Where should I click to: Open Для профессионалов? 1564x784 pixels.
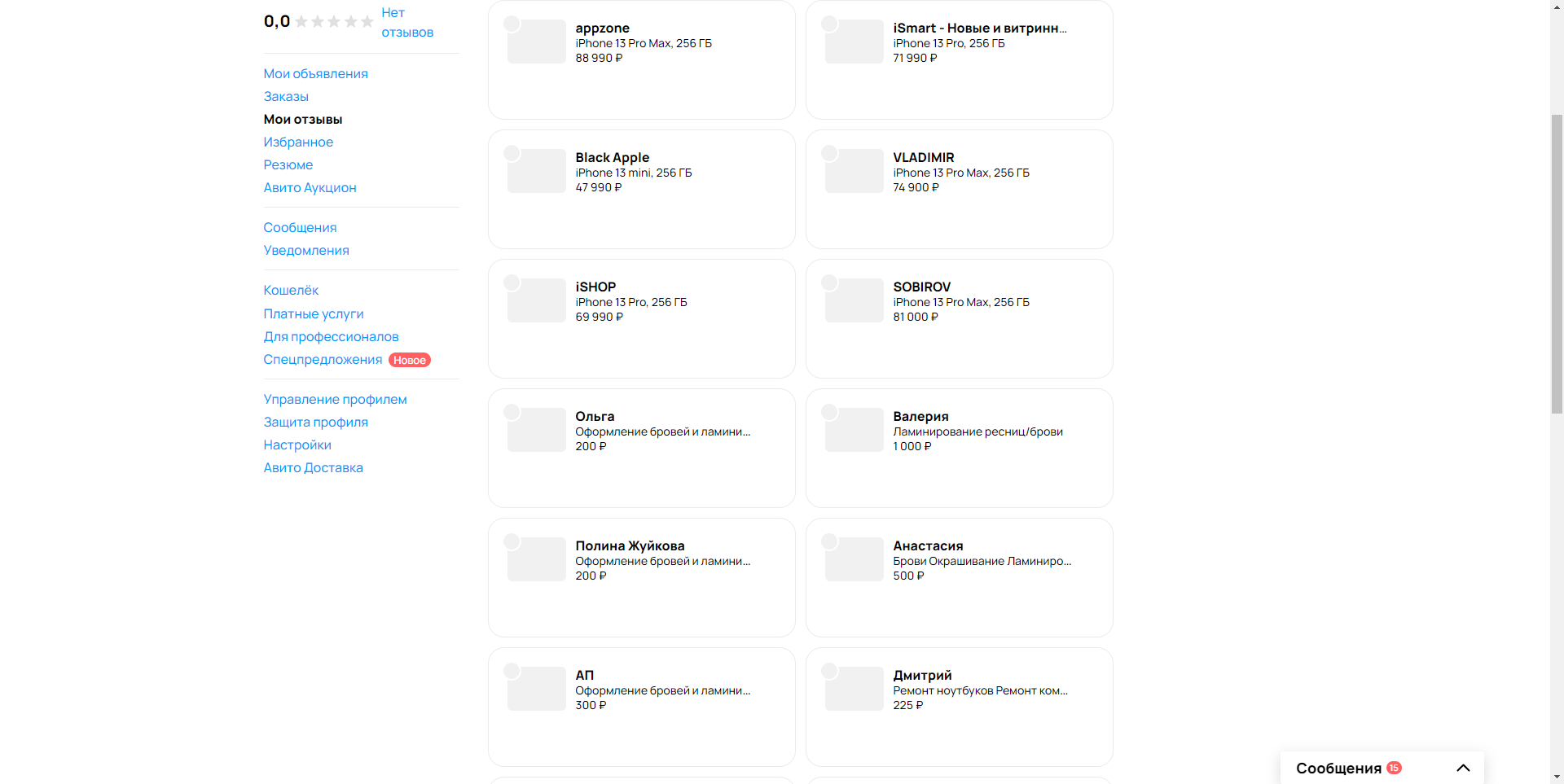(x=331, y=336)
